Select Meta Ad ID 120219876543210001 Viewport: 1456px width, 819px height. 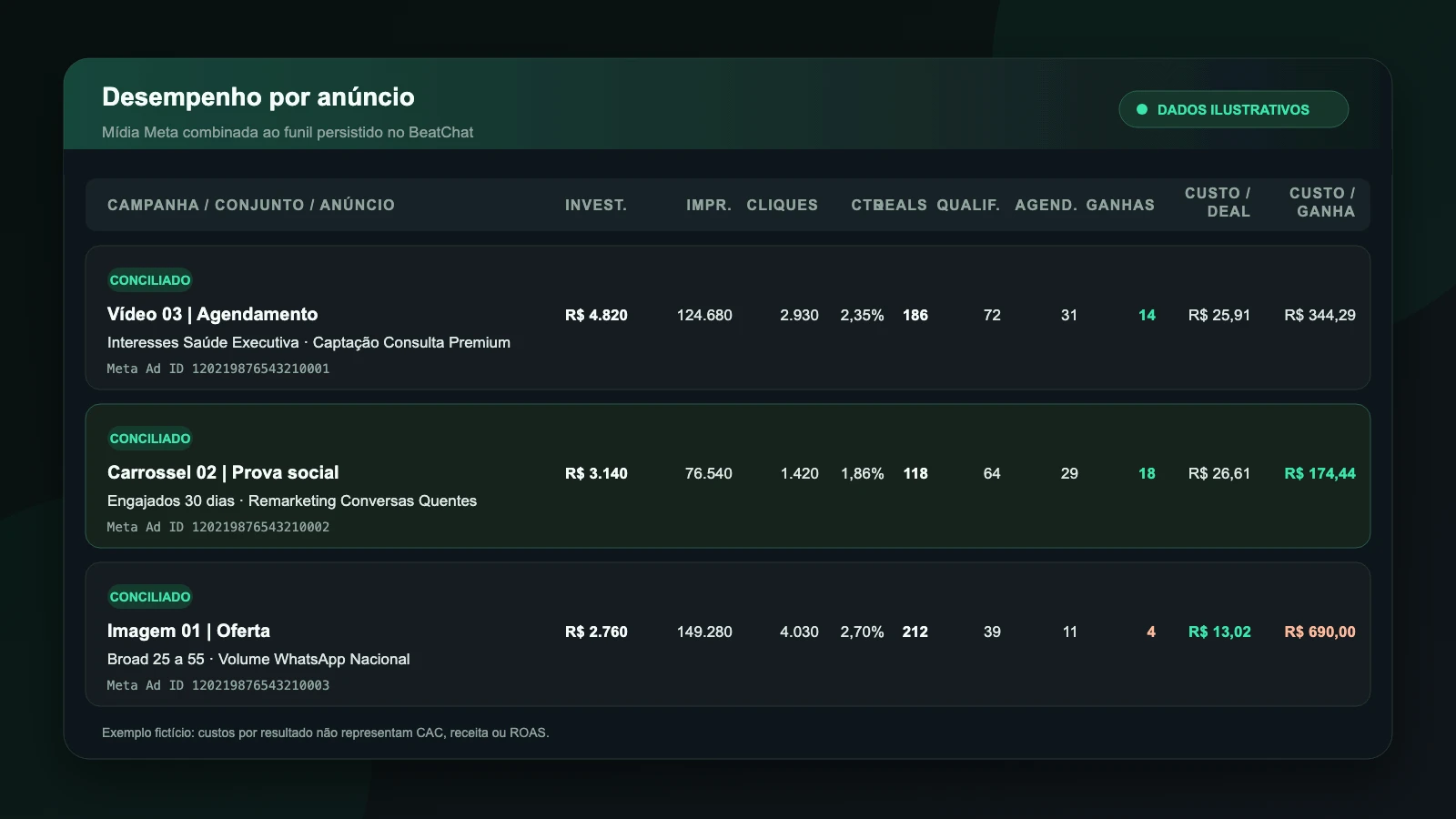[218, 369]
